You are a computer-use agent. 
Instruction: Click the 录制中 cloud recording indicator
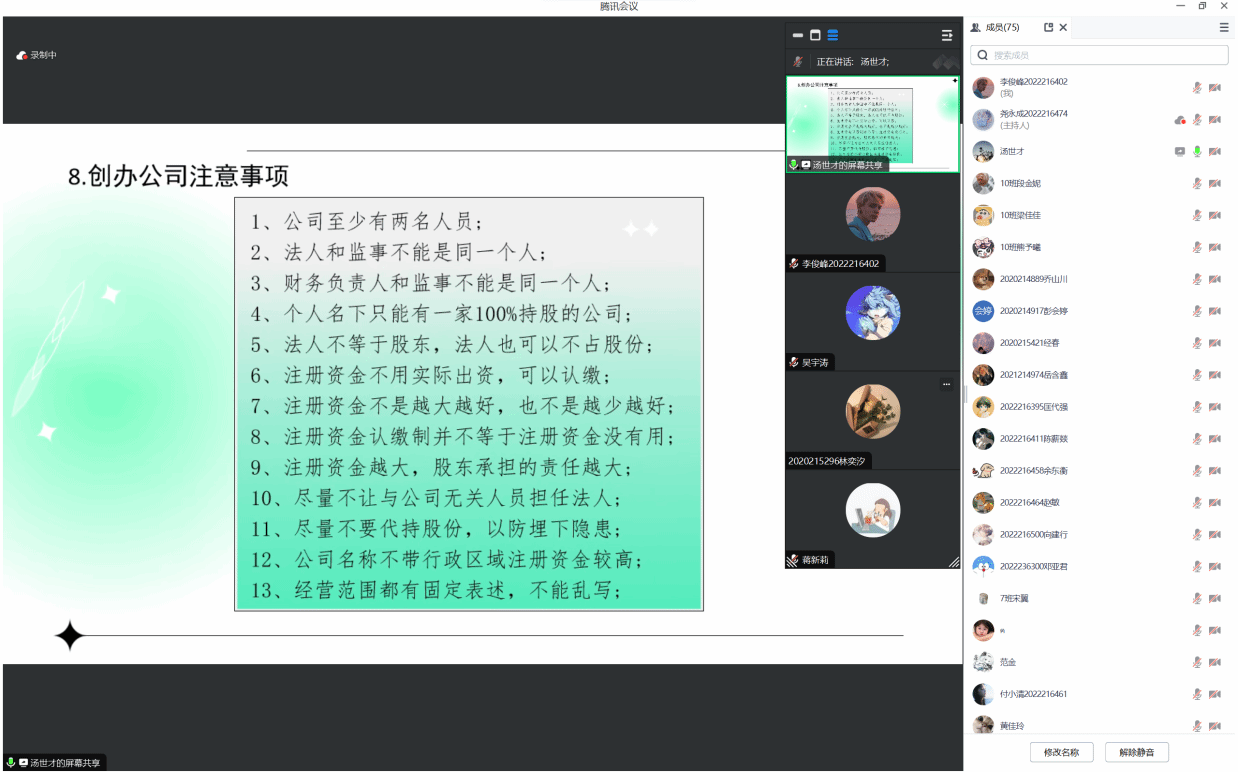click(36, 55)
